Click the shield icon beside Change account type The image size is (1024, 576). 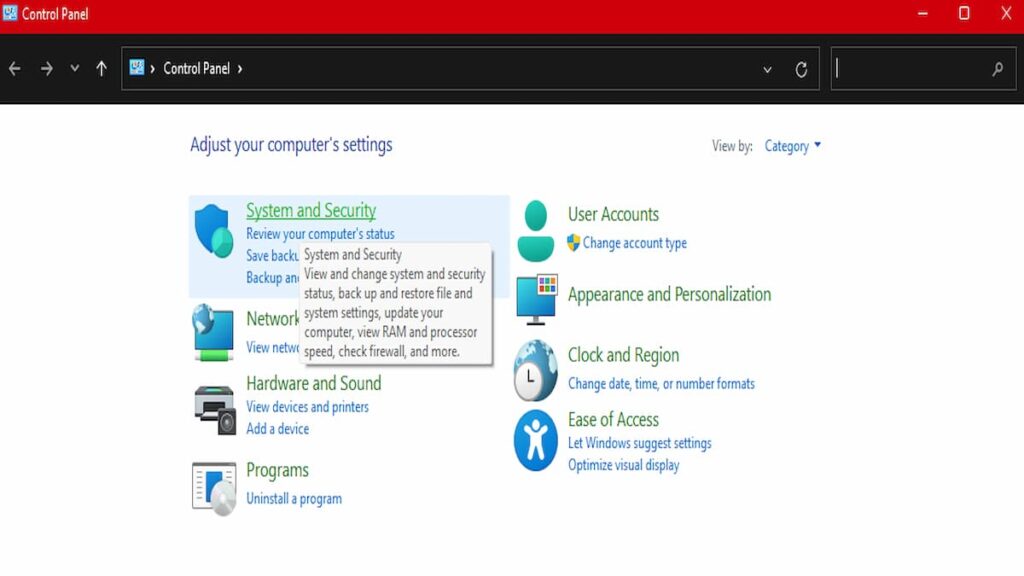573,242
